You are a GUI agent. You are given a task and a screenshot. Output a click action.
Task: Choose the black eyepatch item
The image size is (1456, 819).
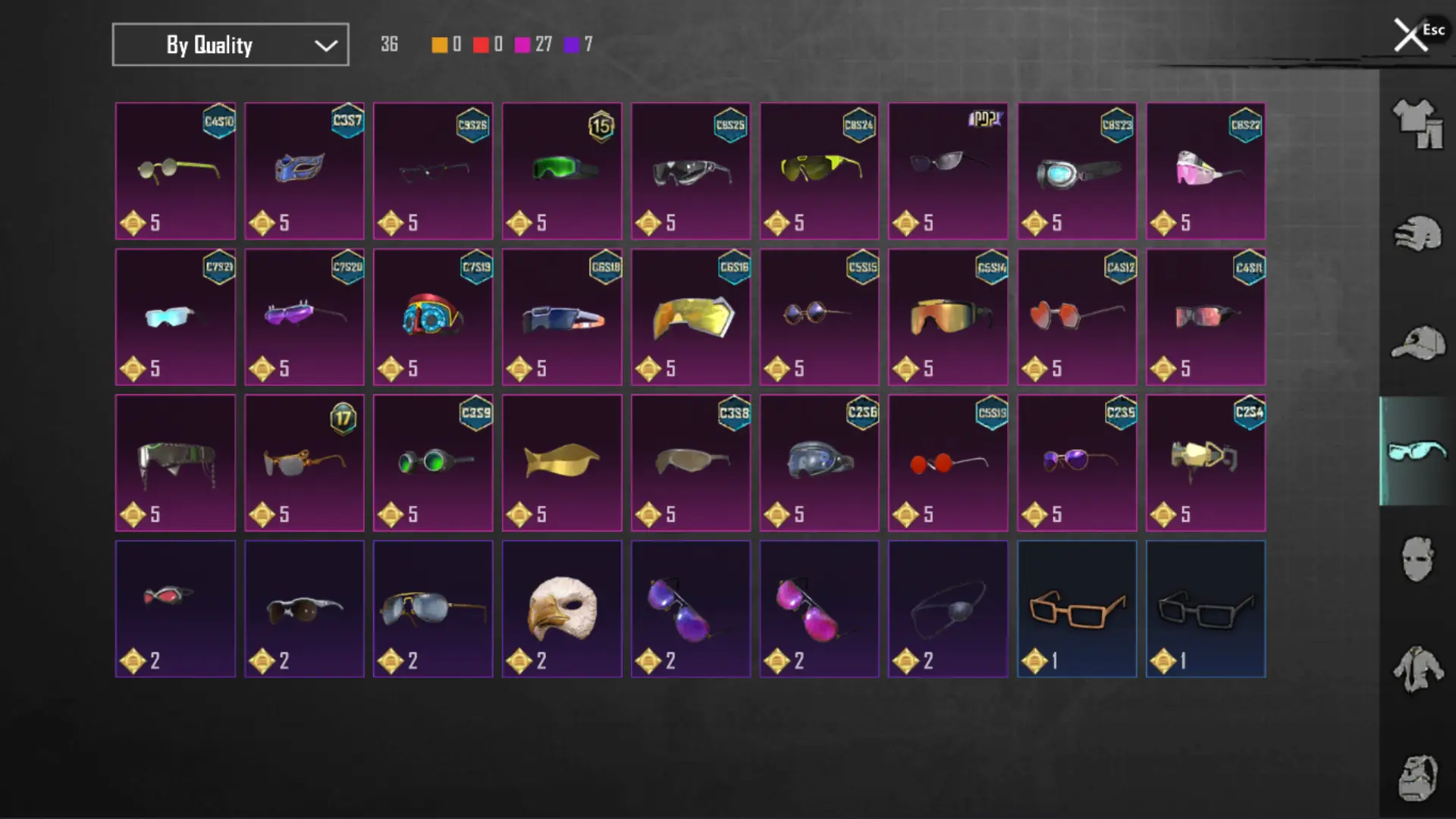(948, 609)
